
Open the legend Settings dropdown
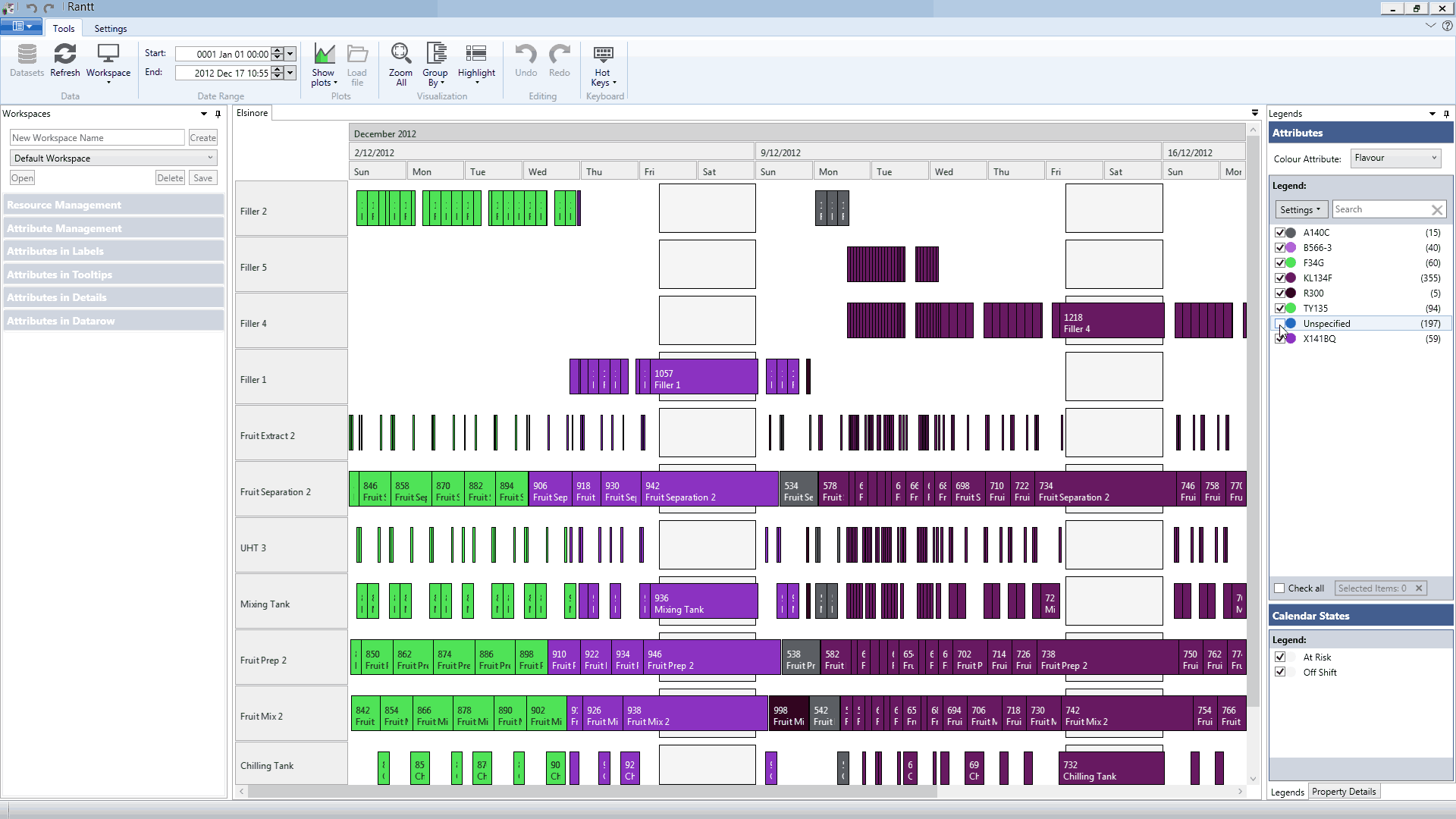(x=1300, y=210)
